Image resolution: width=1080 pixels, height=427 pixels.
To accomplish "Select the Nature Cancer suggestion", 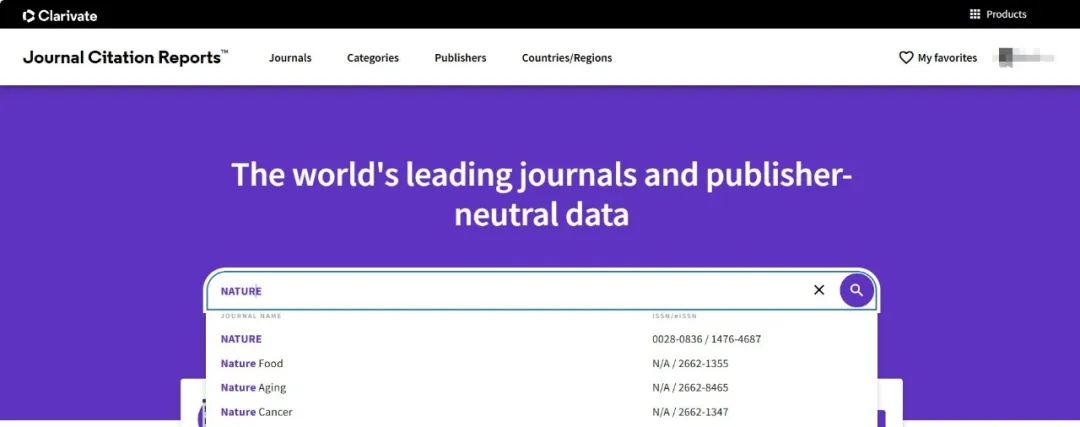I will pos(256,412).
